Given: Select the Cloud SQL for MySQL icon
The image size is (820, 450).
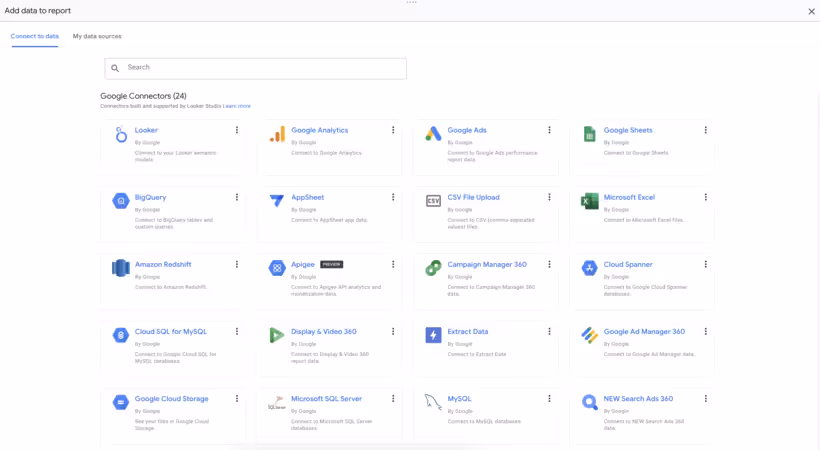Looking at the screenshot, I should click(x=121, y=335).
